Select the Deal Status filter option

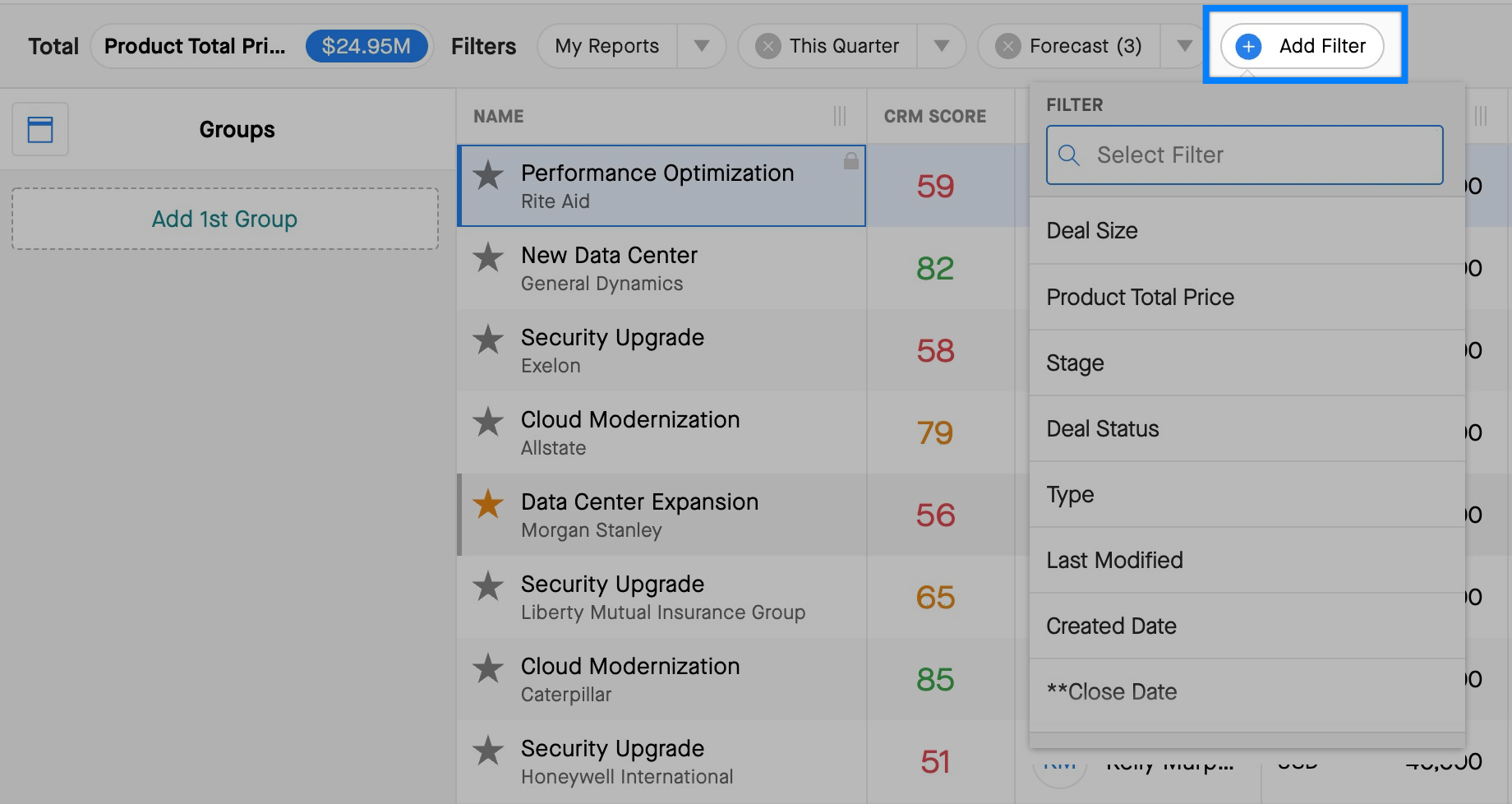(1247, 428)
